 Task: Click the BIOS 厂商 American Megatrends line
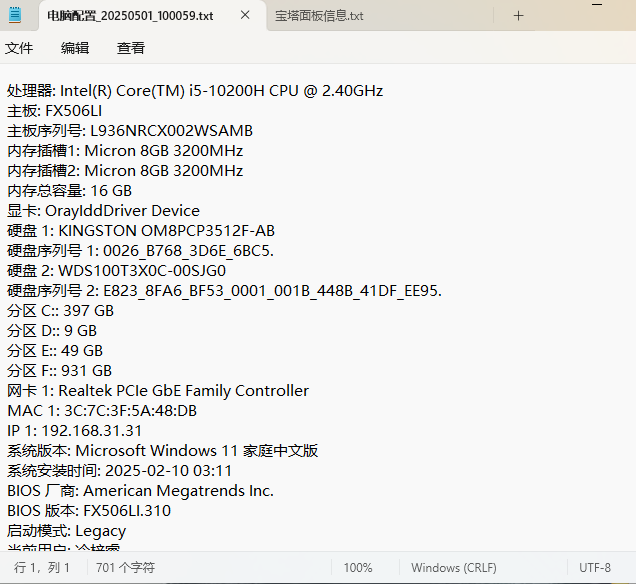[140, 491]
